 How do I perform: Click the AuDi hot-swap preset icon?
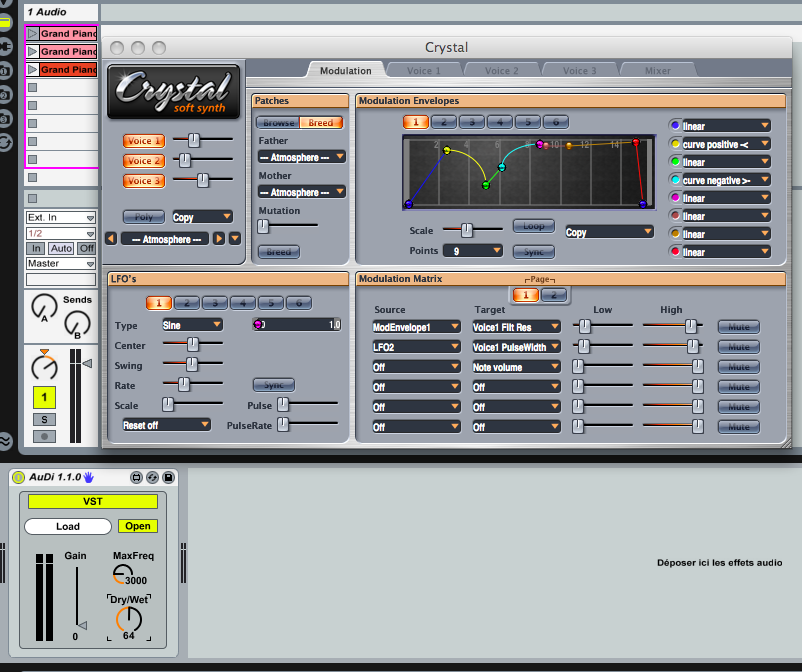tap(152, 478)
